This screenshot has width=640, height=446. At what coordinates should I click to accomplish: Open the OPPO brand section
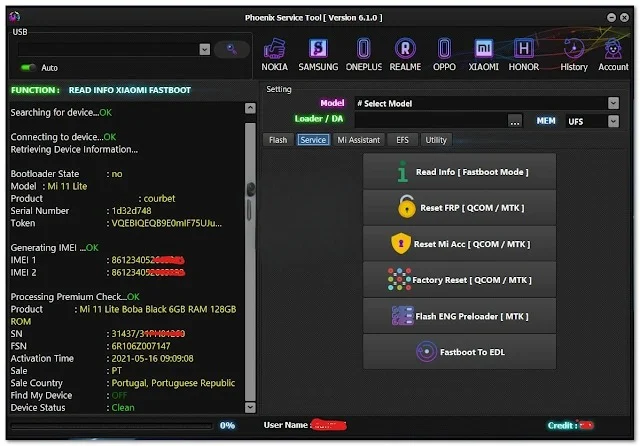click(444, 55)
